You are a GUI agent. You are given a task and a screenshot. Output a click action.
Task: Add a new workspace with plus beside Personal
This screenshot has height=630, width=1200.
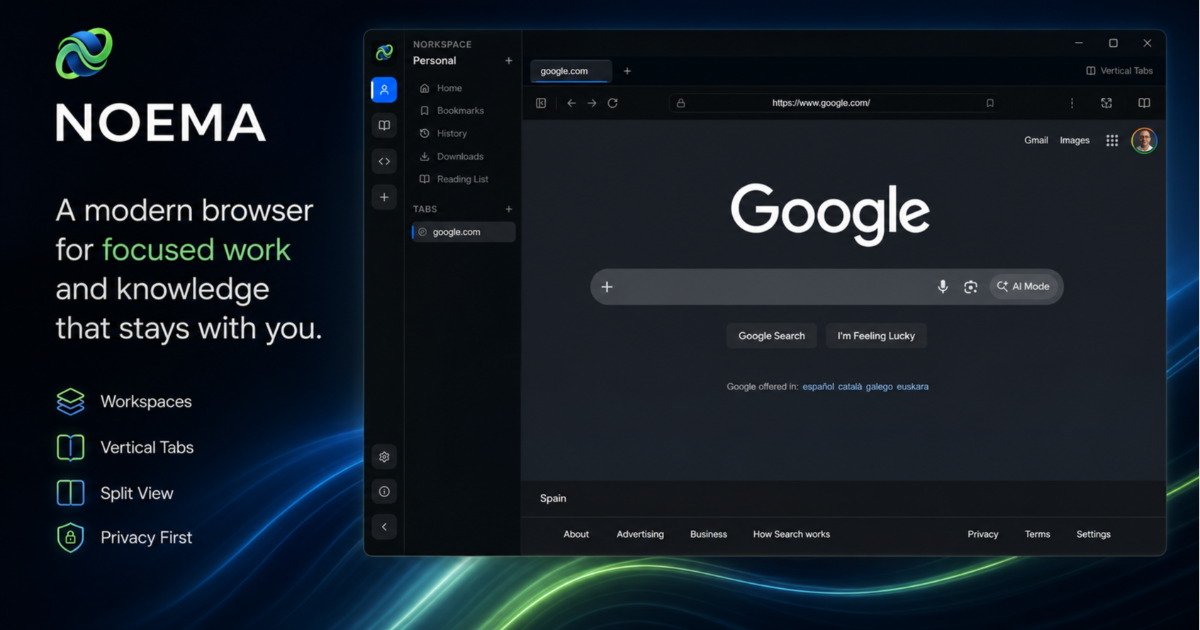pyautogui.click(x=508, y=61)
